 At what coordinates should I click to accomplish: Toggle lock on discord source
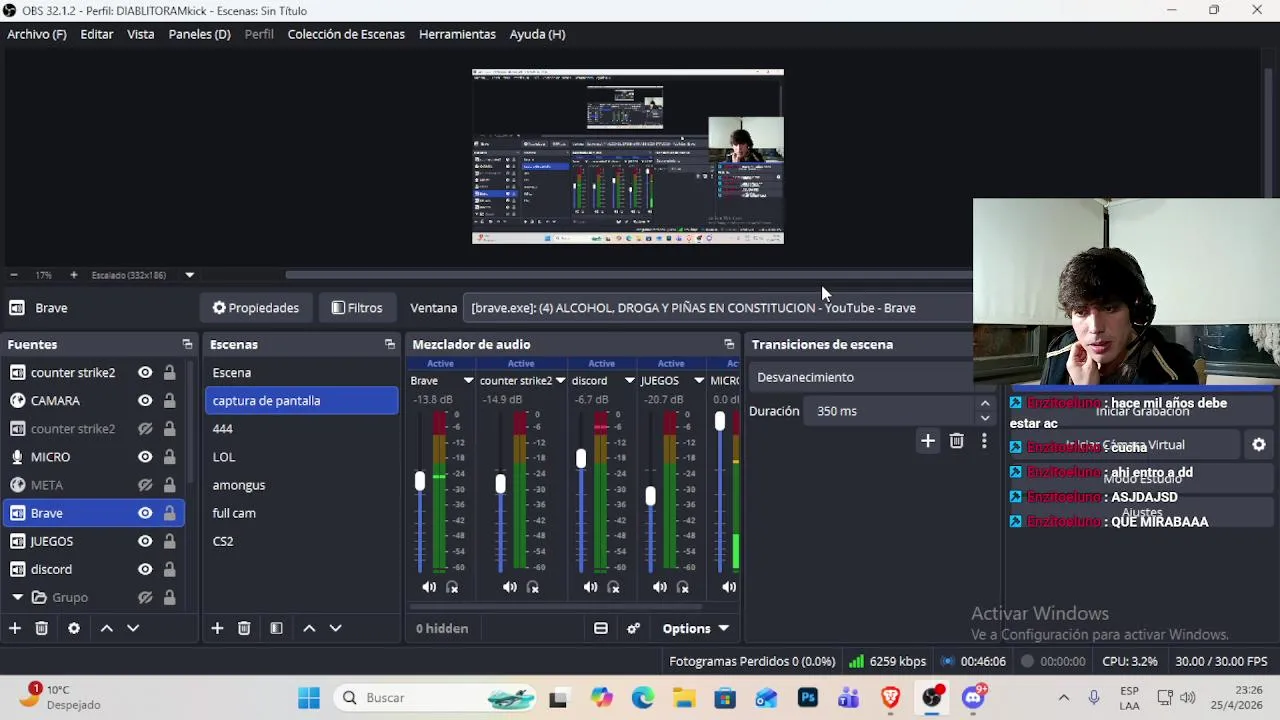[x=170, y=569]
